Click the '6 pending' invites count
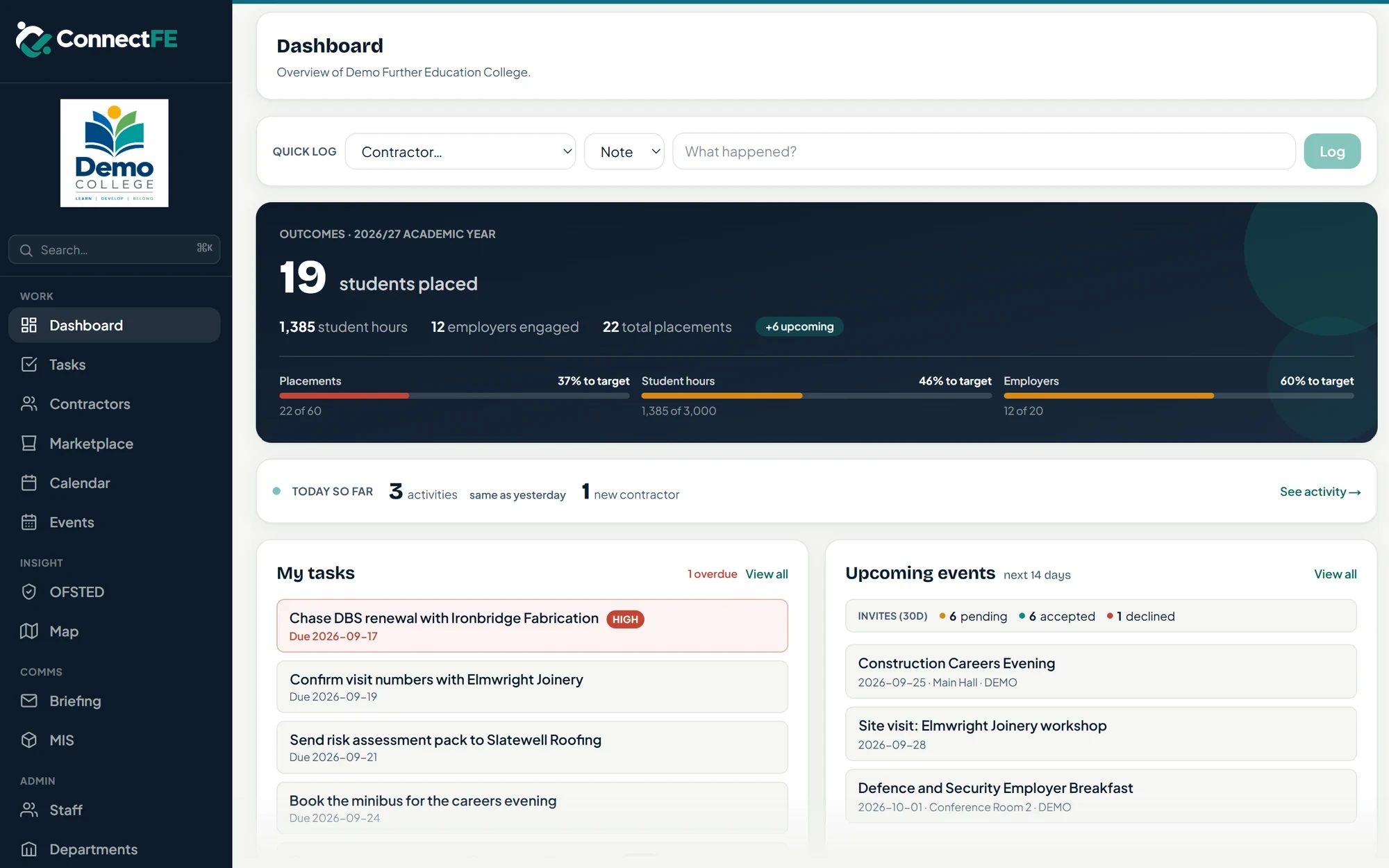The height and width of the screenshot is (868, 1389). tap(973, 617)
